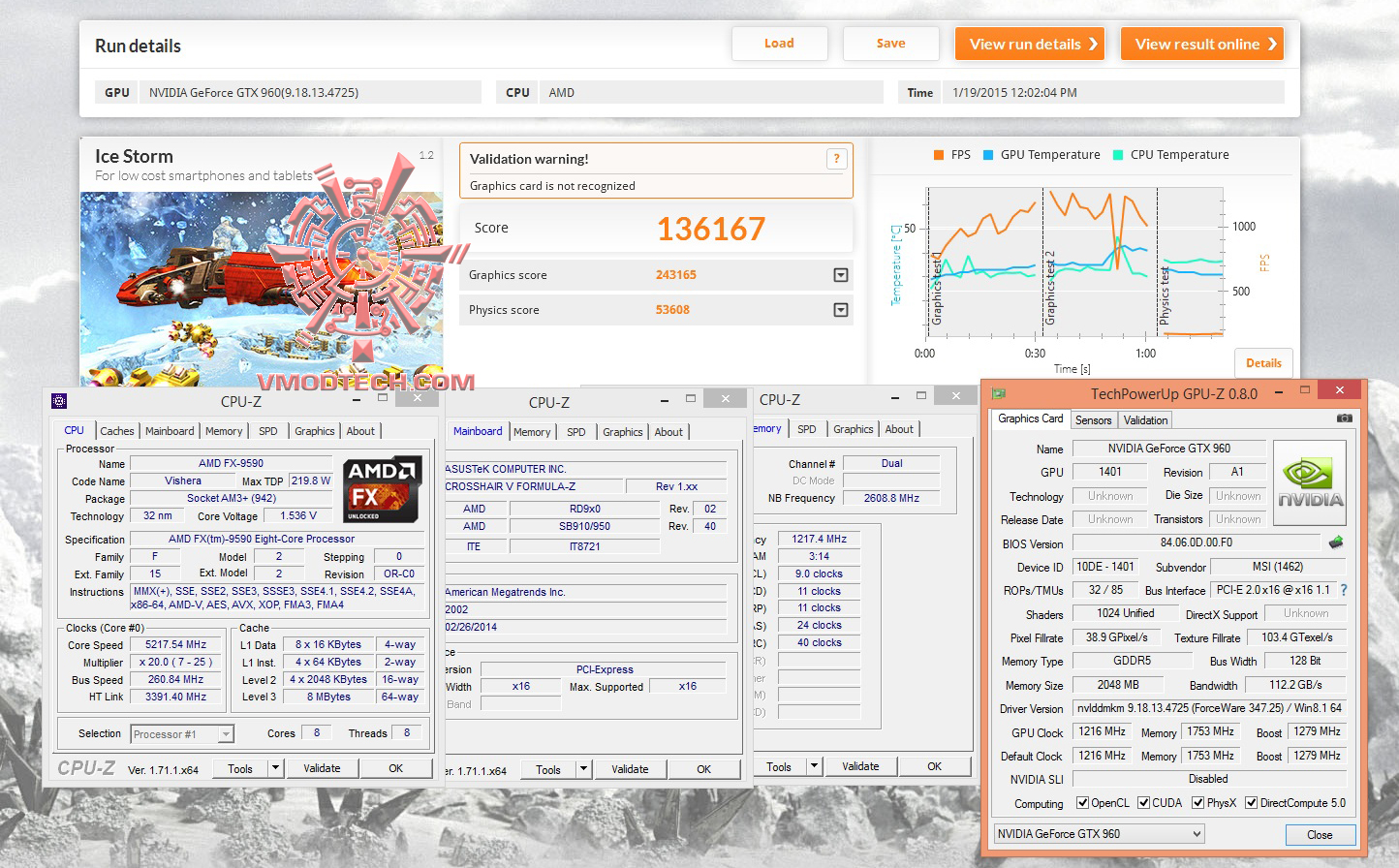Click OK in the middle CPU-Z window

(704, 769)
